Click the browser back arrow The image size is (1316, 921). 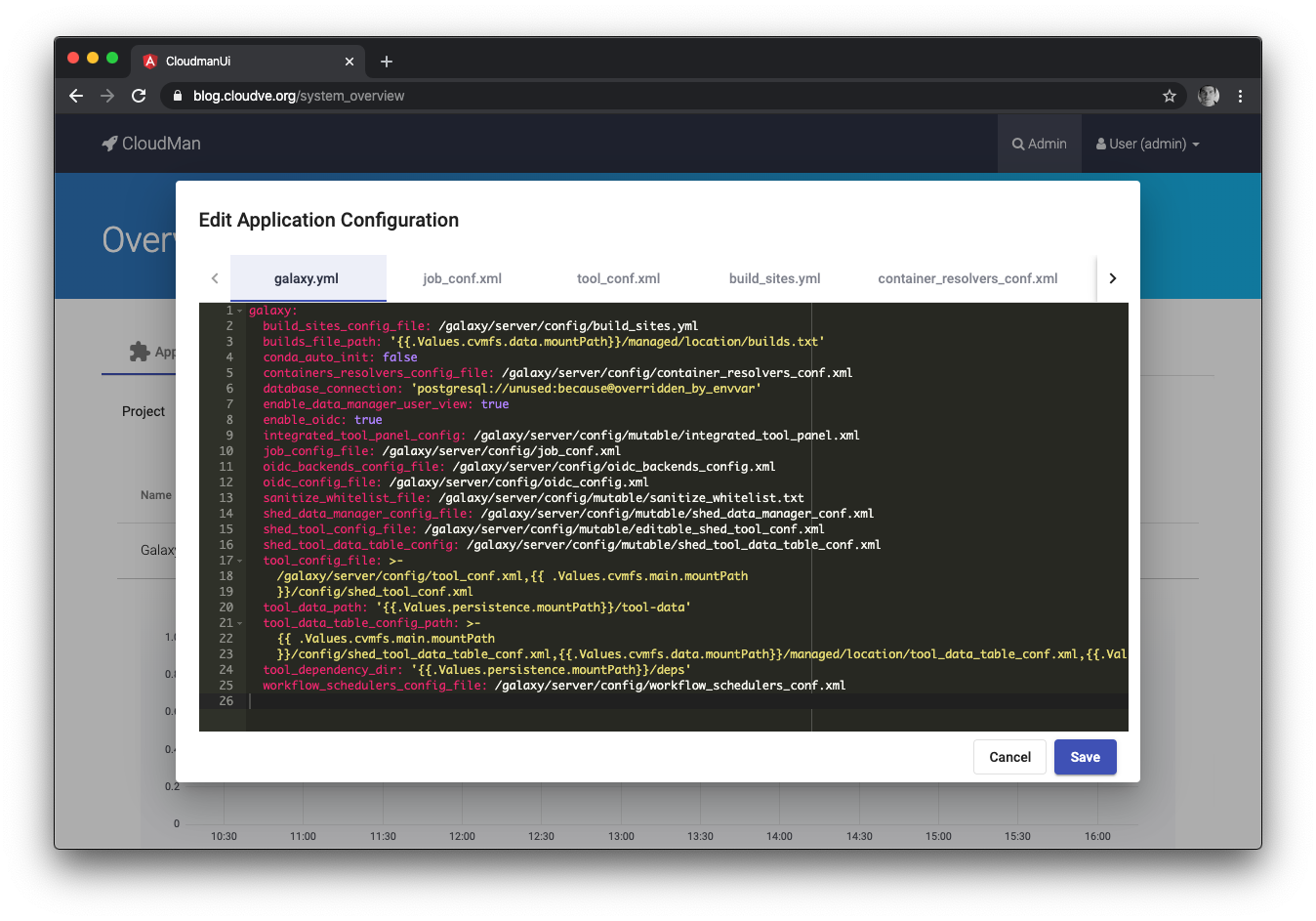pyautogui.click(x=76, y=96)
